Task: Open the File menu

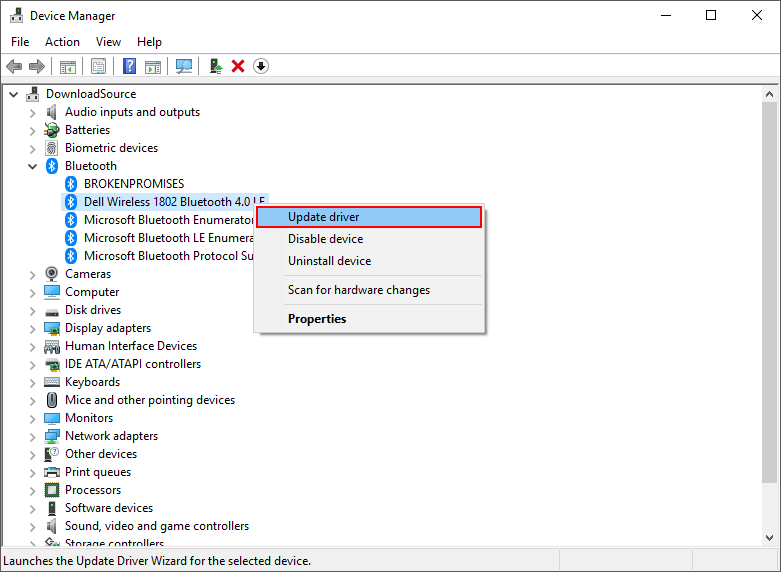Action: (20, 42)
